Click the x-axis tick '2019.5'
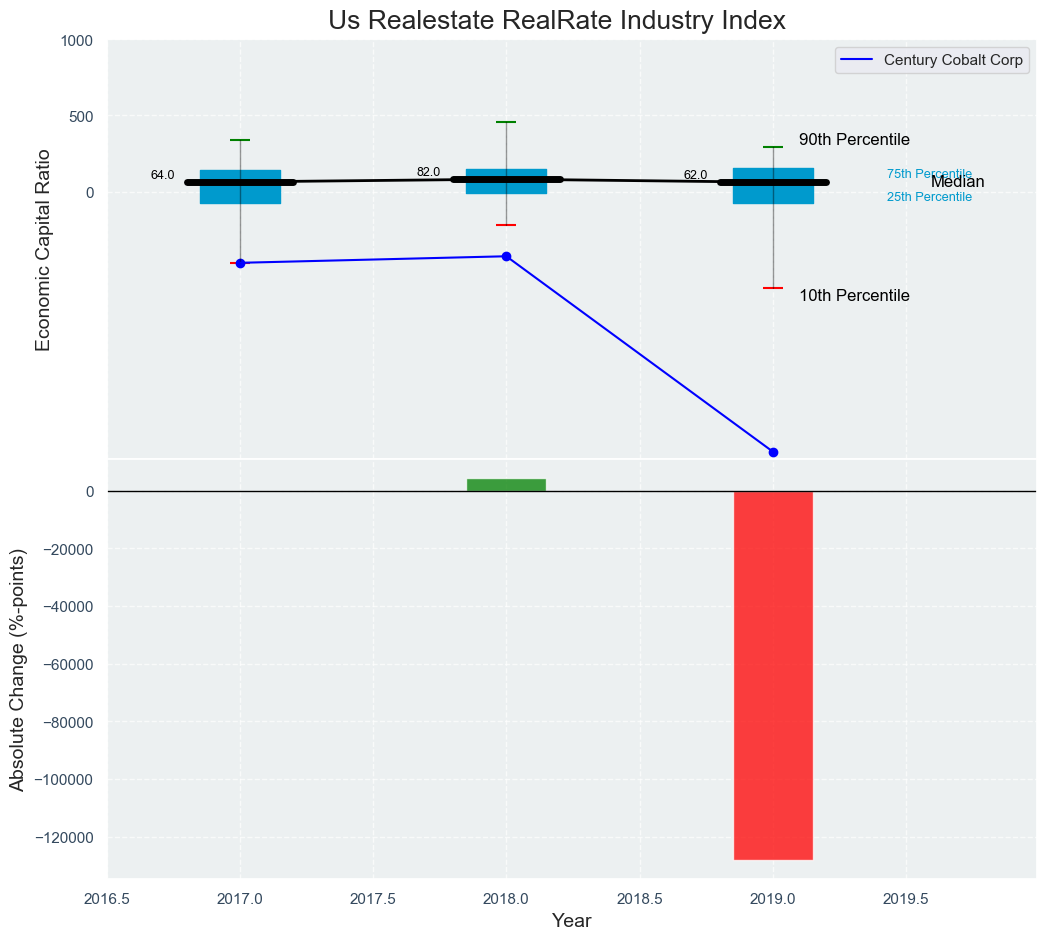 point(906,899)
